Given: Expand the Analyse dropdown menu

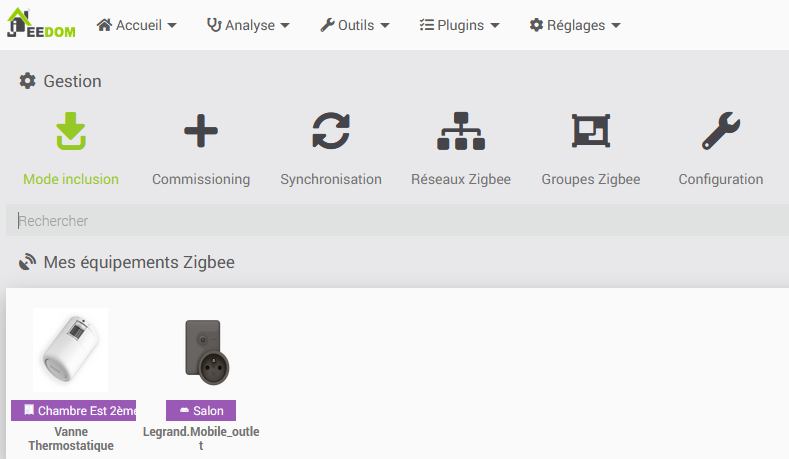Looking at the screenshot, I should tap(248, 25).
